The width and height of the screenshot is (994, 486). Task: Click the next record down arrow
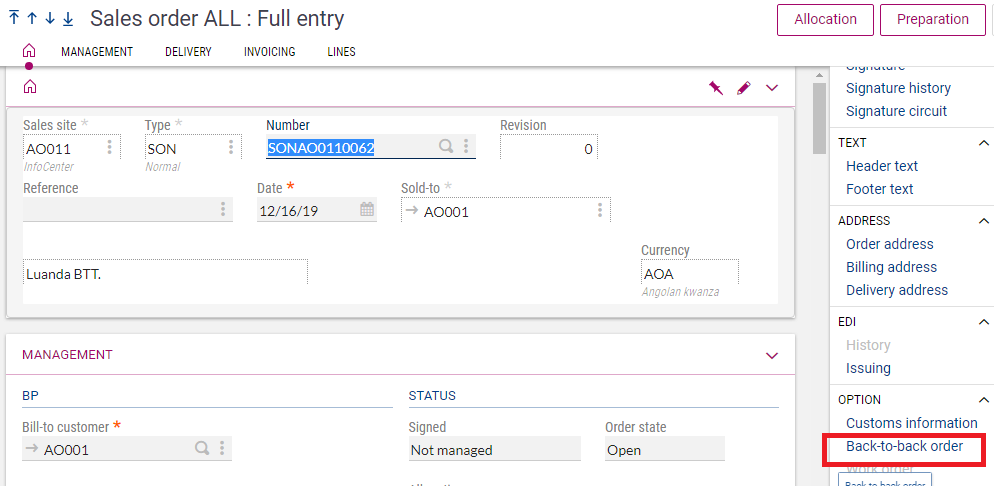pos(49,19)
